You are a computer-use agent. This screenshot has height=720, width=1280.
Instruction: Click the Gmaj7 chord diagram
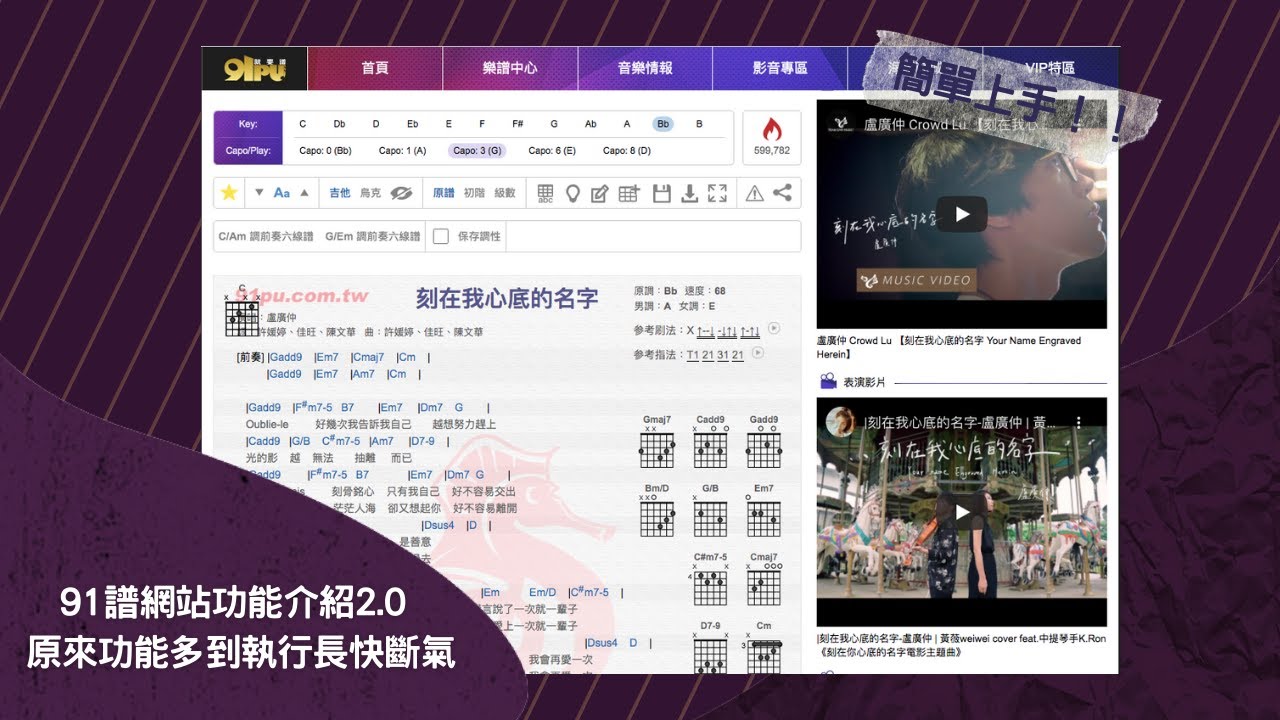(657, 442)
